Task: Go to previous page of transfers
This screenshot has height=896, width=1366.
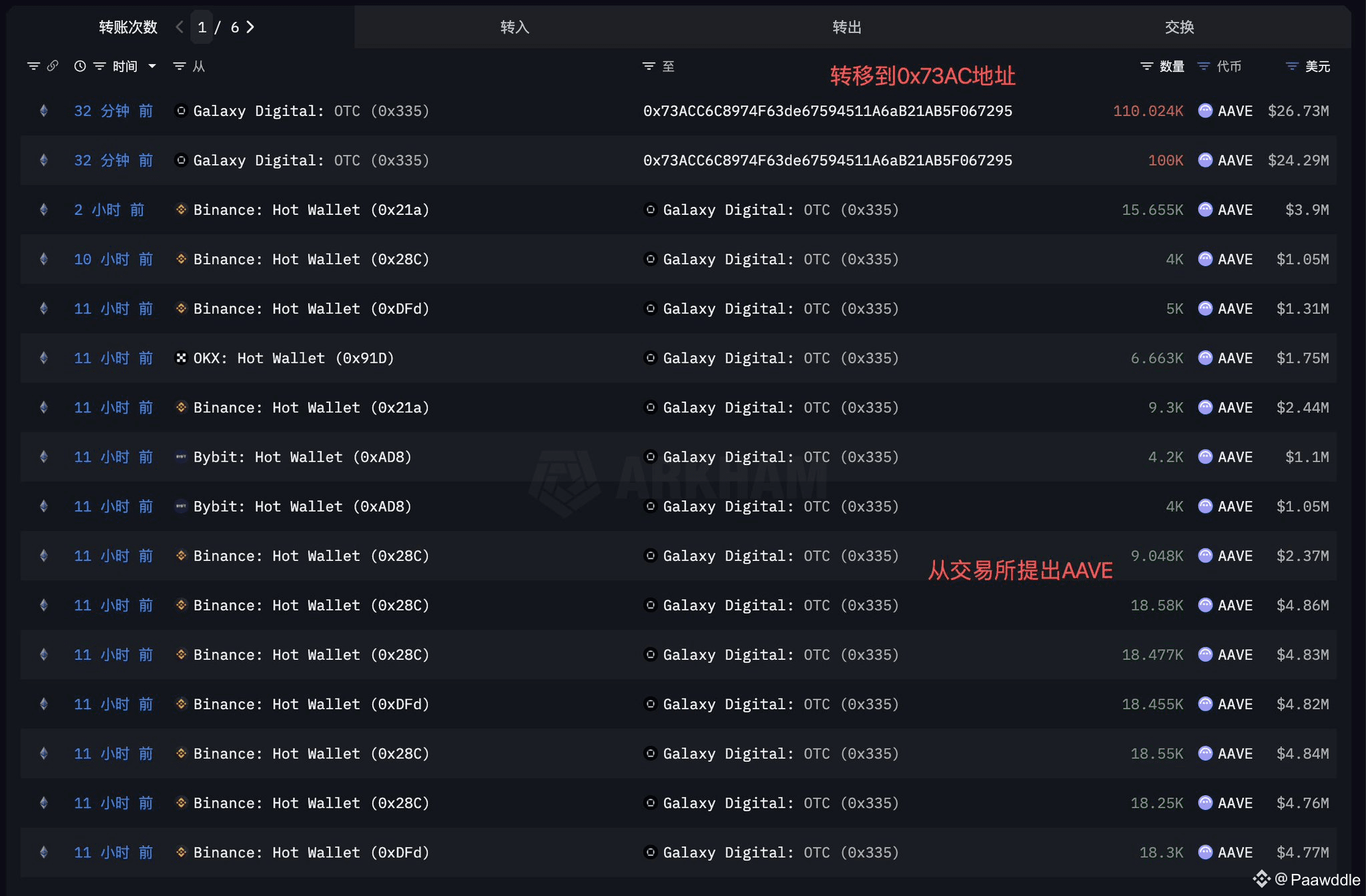Action: coord(180,27)
